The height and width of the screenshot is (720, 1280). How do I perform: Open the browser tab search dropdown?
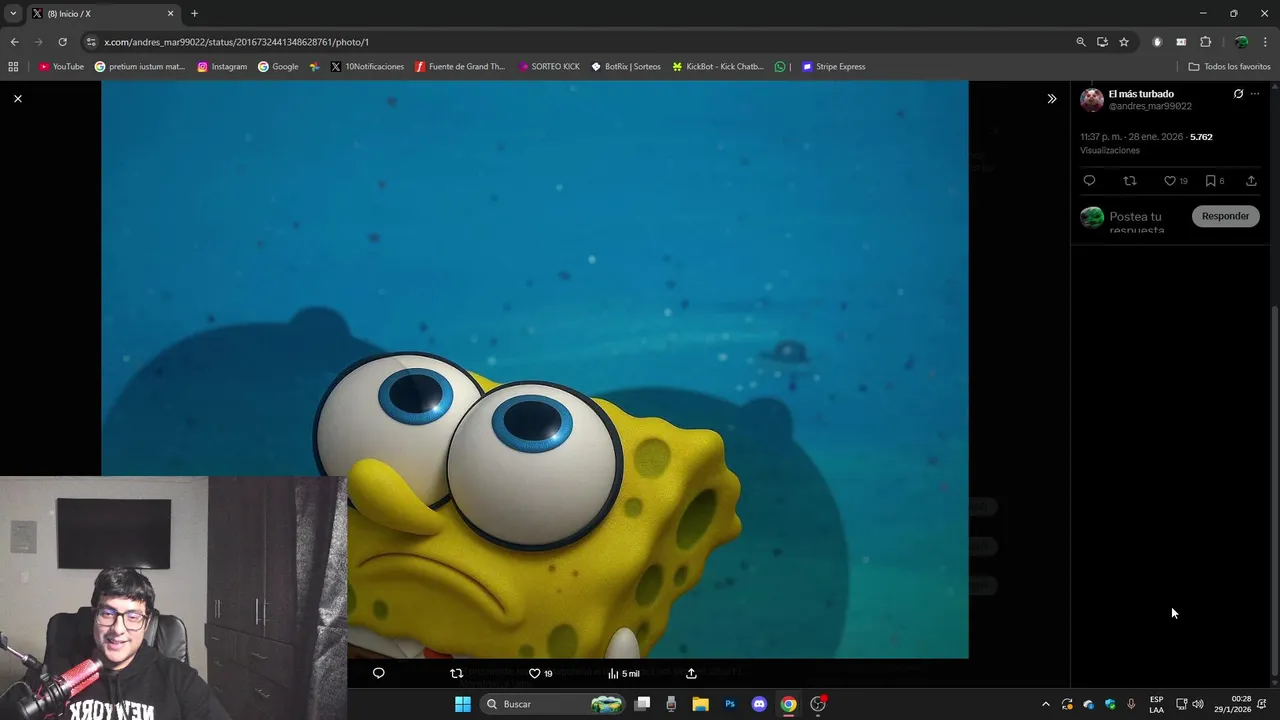coord(13,14)
